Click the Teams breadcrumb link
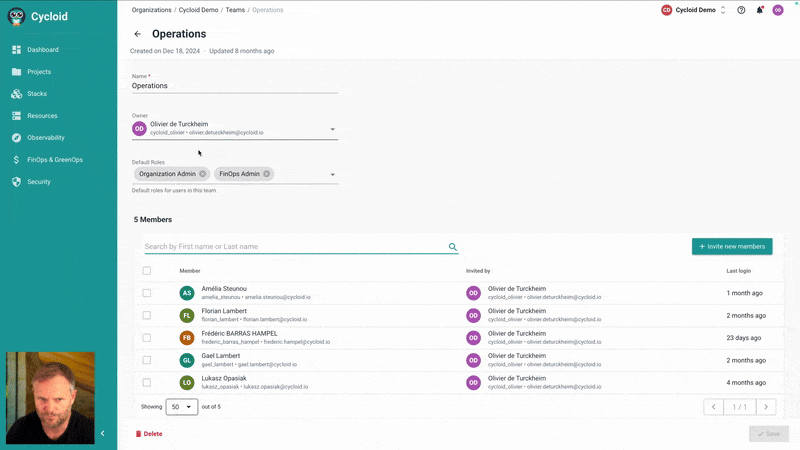 [x=235, y=10]
